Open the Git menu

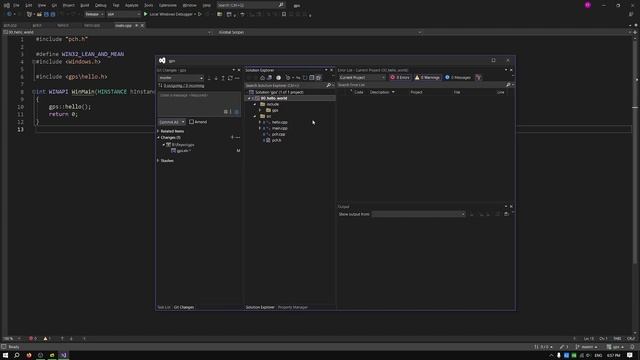point(54,5)
